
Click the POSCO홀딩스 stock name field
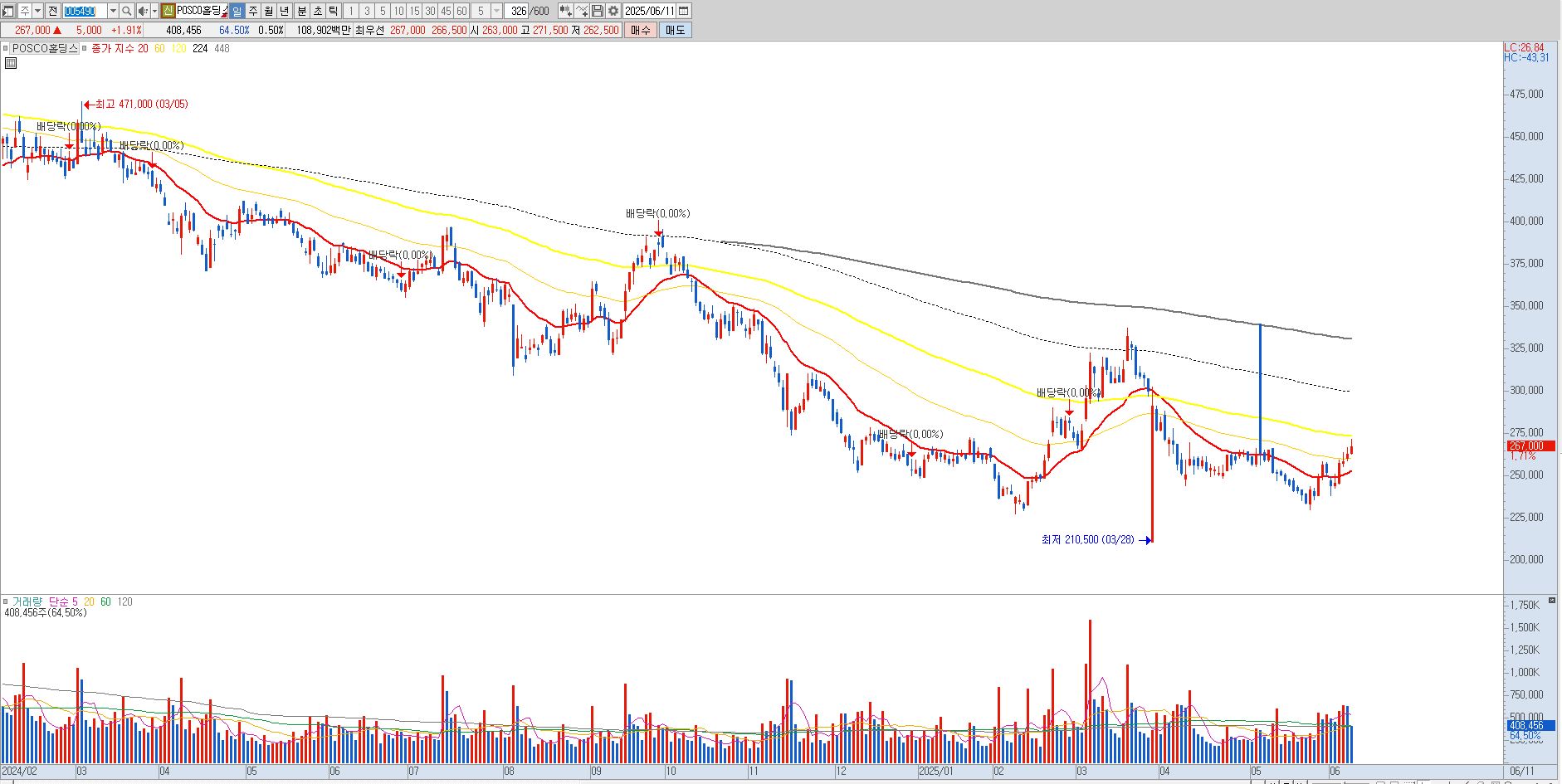202,11
